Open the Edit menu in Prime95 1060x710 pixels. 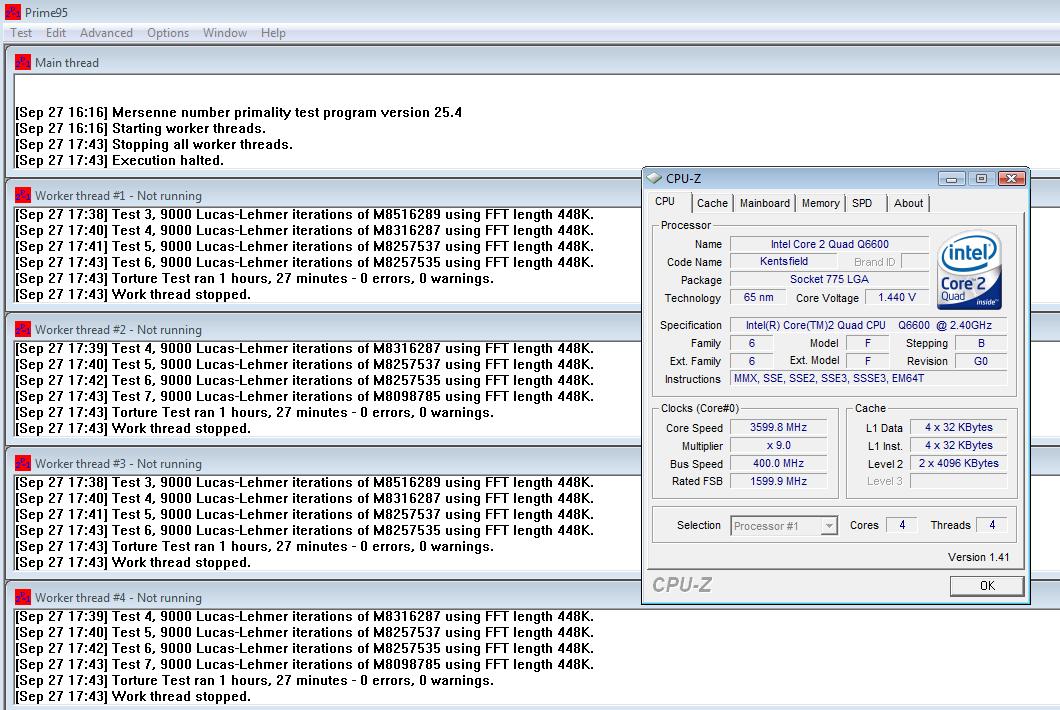pyautogui.click(x=55, y=32)
